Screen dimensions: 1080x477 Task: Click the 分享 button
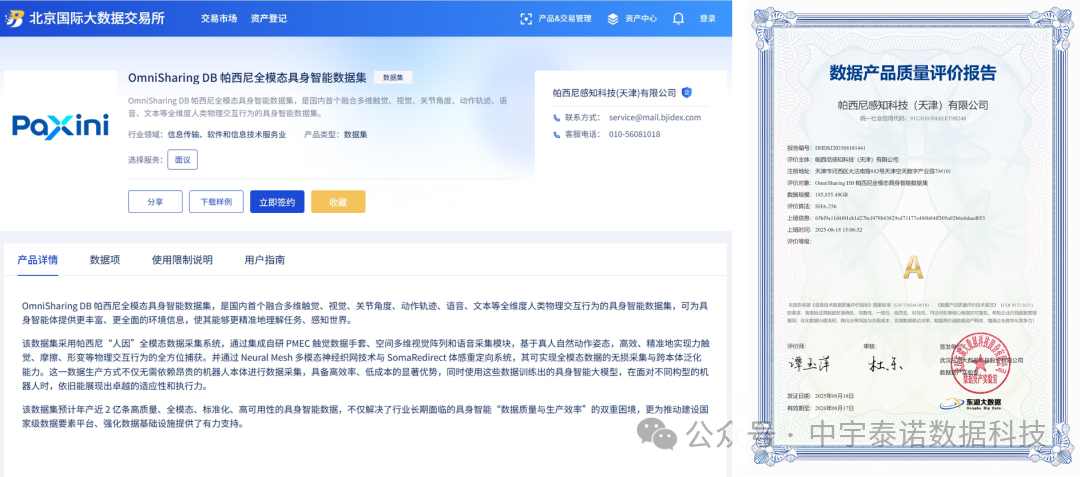click(155, 202)
